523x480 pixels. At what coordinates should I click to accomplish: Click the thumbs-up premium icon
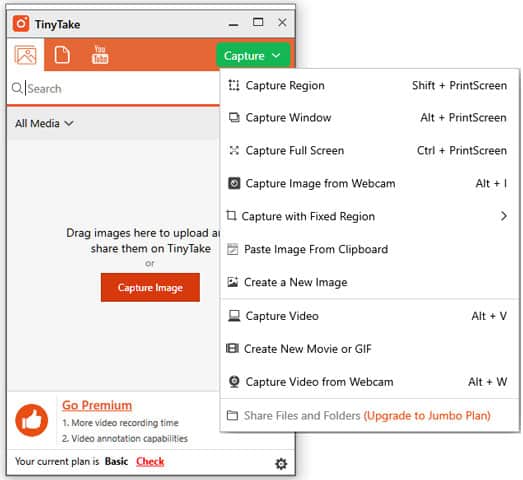click(32, 420)
